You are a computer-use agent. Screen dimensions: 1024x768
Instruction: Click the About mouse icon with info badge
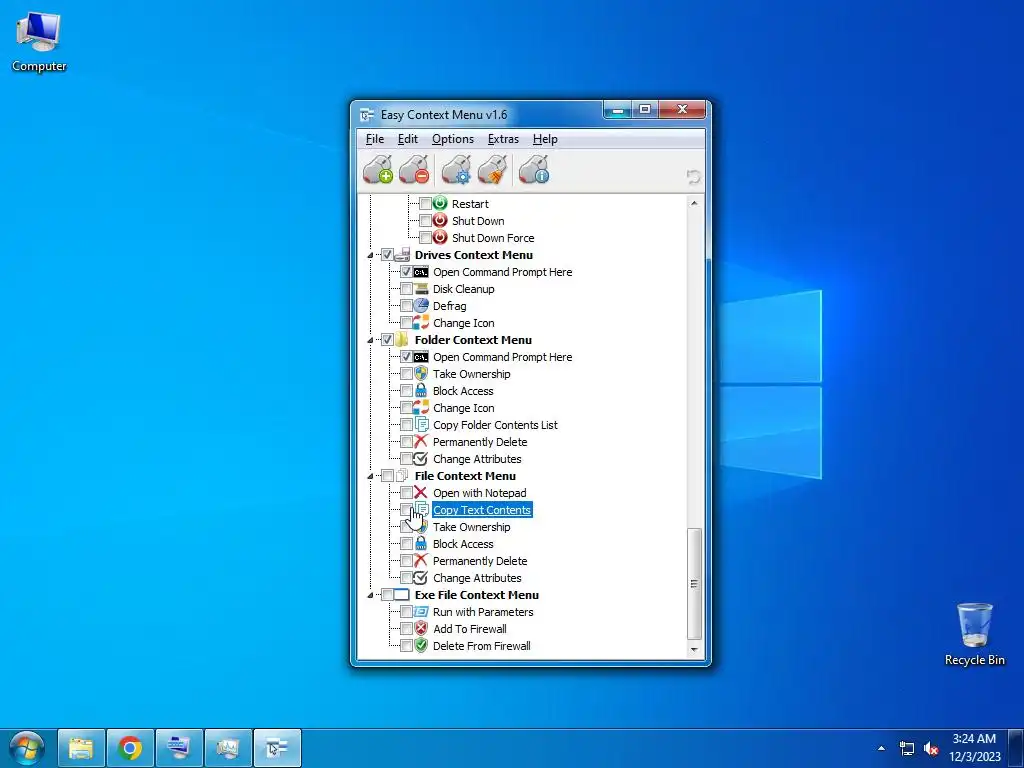click(x=534, y=170)
